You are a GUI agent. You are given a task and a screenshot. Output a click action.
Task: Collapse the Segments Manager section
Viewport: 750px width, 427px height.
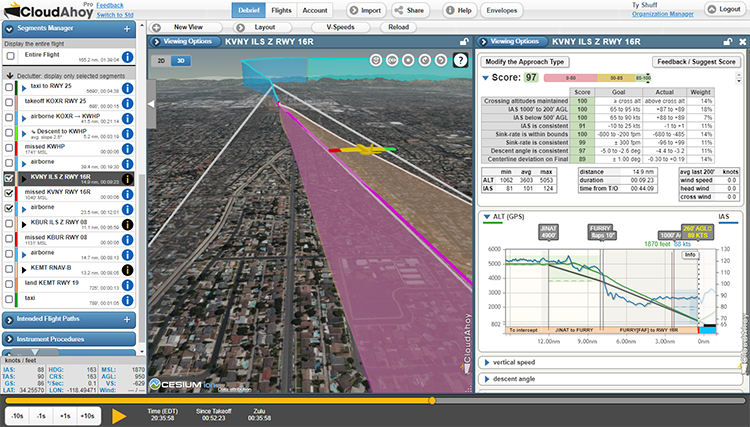point(9,29)
